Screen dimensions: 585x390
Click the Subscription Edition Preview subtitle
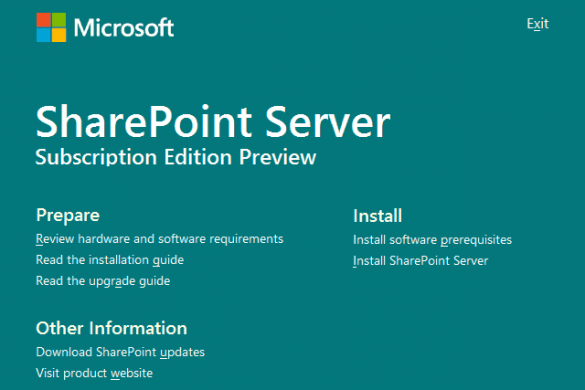pos(176,157)
